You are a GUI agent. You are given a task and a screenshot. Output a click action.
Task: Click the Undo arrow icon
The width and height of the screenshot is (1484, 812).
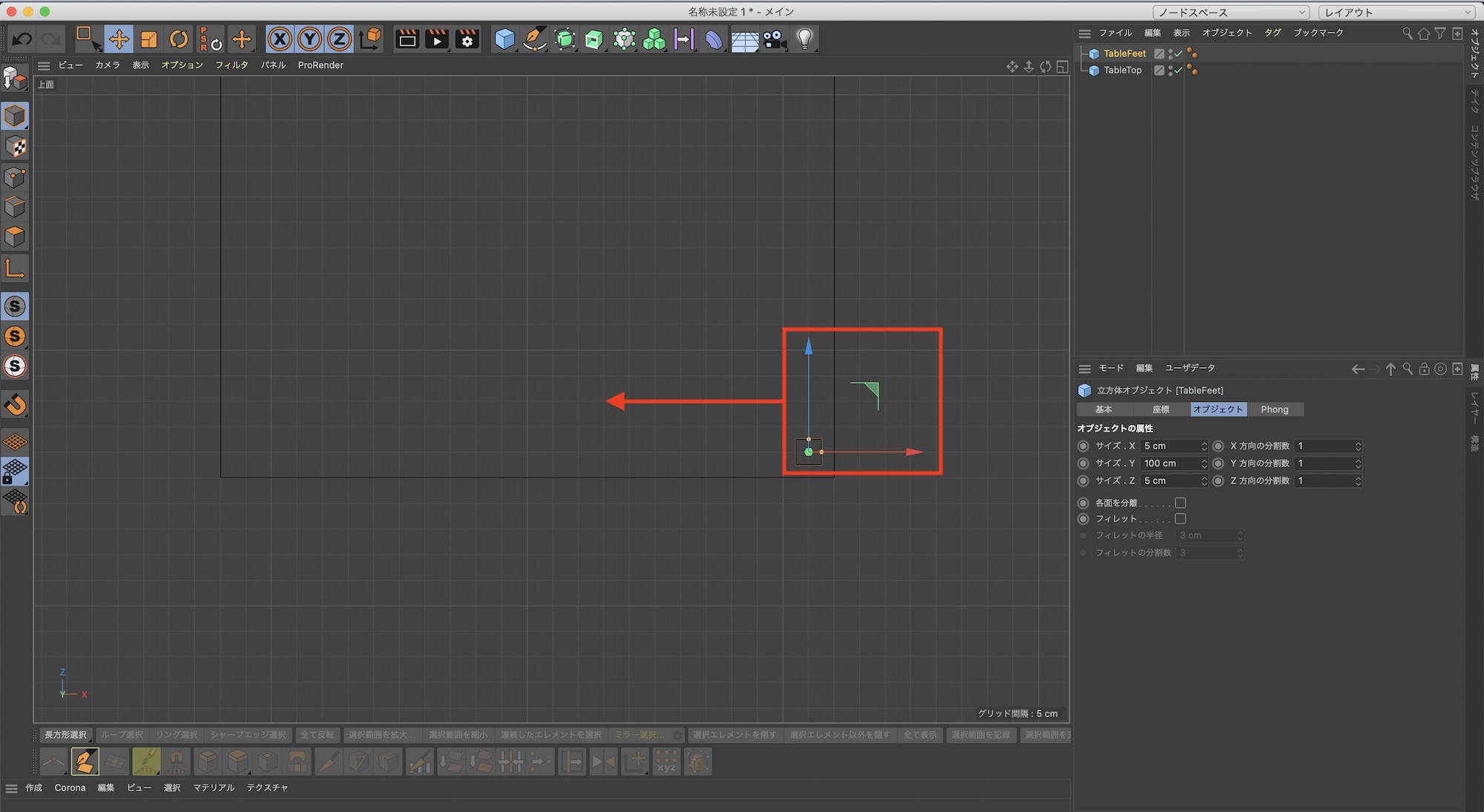coord(22,39)
